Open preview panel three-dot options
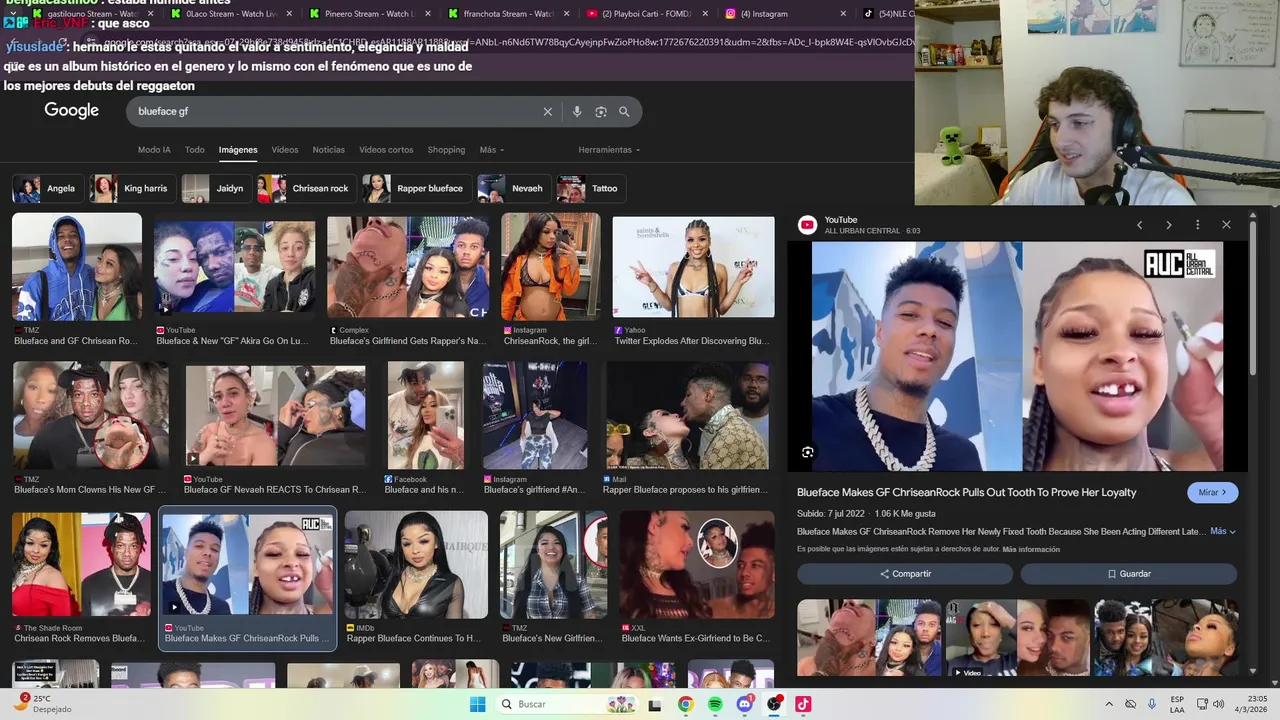The height and width of the screenshot is (720, 1280). tap(1197, 225)
